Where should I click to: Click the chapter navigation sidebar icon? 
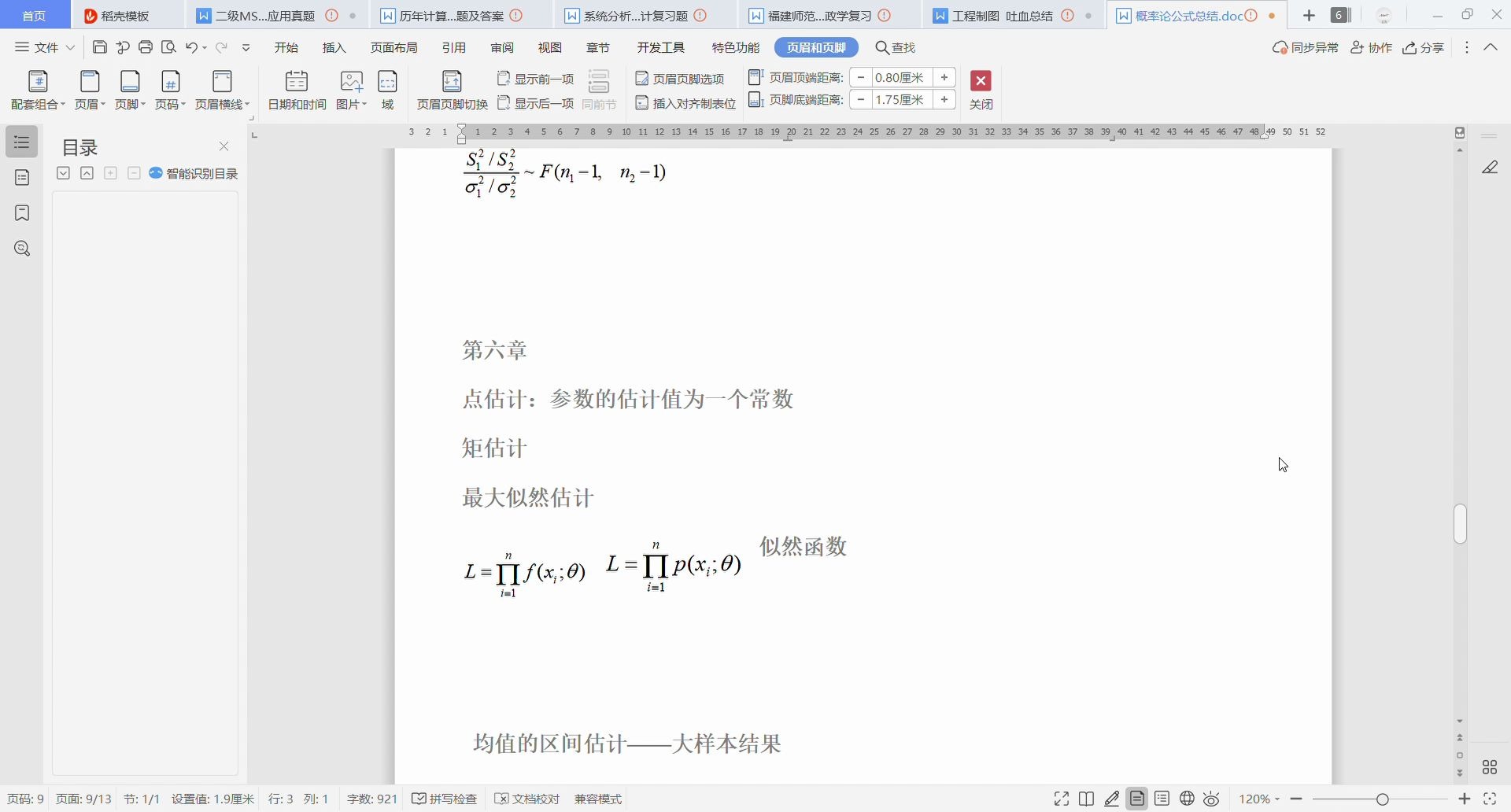click(x=22, y=178)
